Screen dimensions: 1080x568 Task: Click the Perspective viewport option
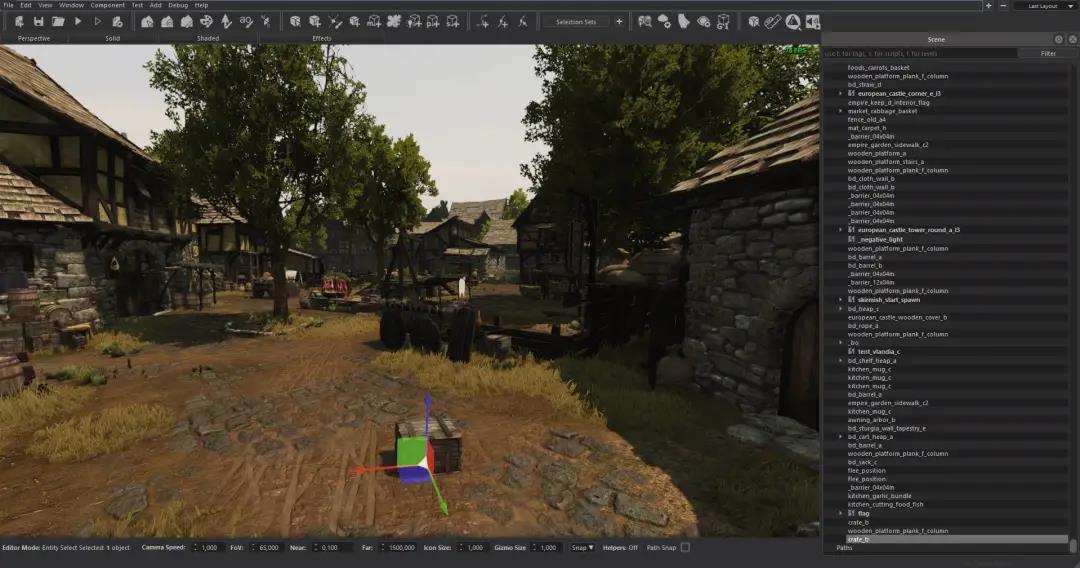point(34,39)
